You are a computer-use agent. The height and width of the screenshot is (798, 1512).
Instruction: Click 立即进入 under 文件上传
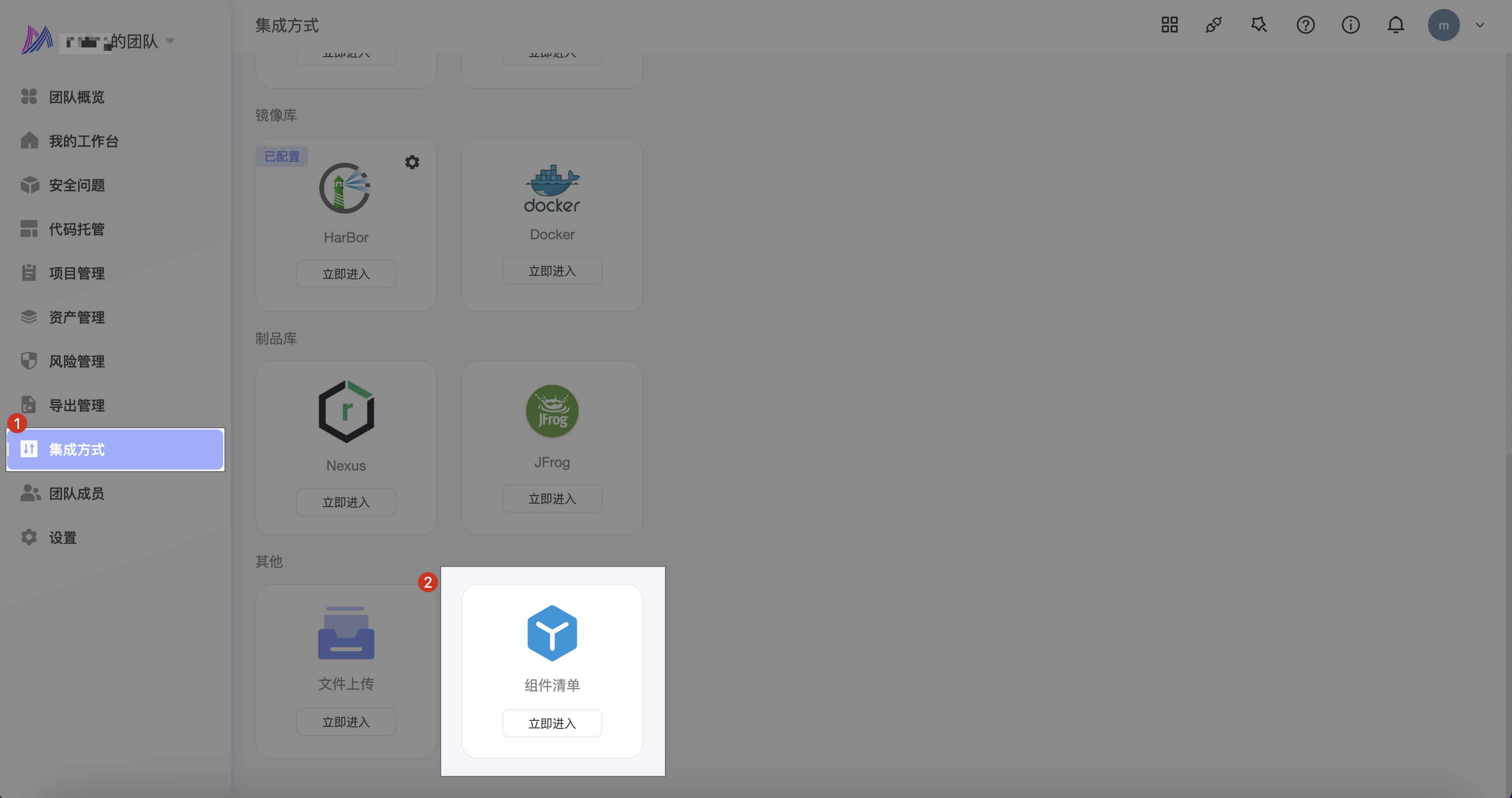click(x=346, y=722)
